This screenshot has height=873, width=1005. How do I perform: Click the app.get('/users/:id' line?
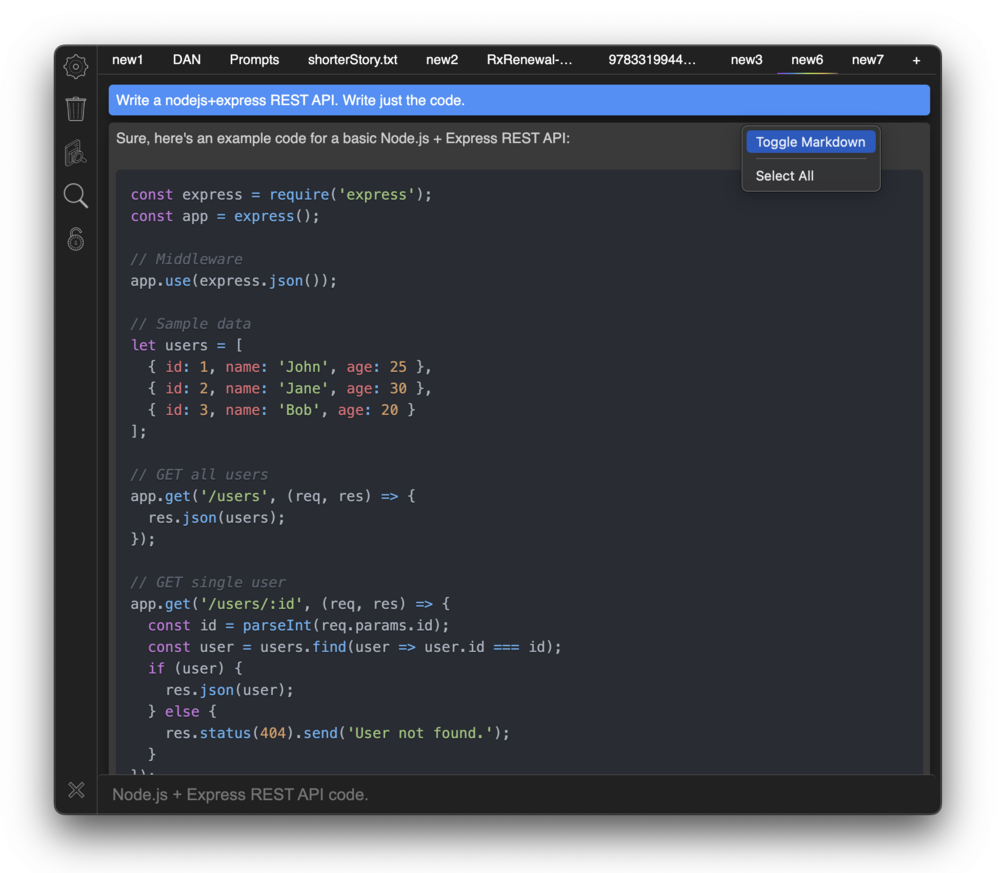pyautogui.click(x=290, y=604)
